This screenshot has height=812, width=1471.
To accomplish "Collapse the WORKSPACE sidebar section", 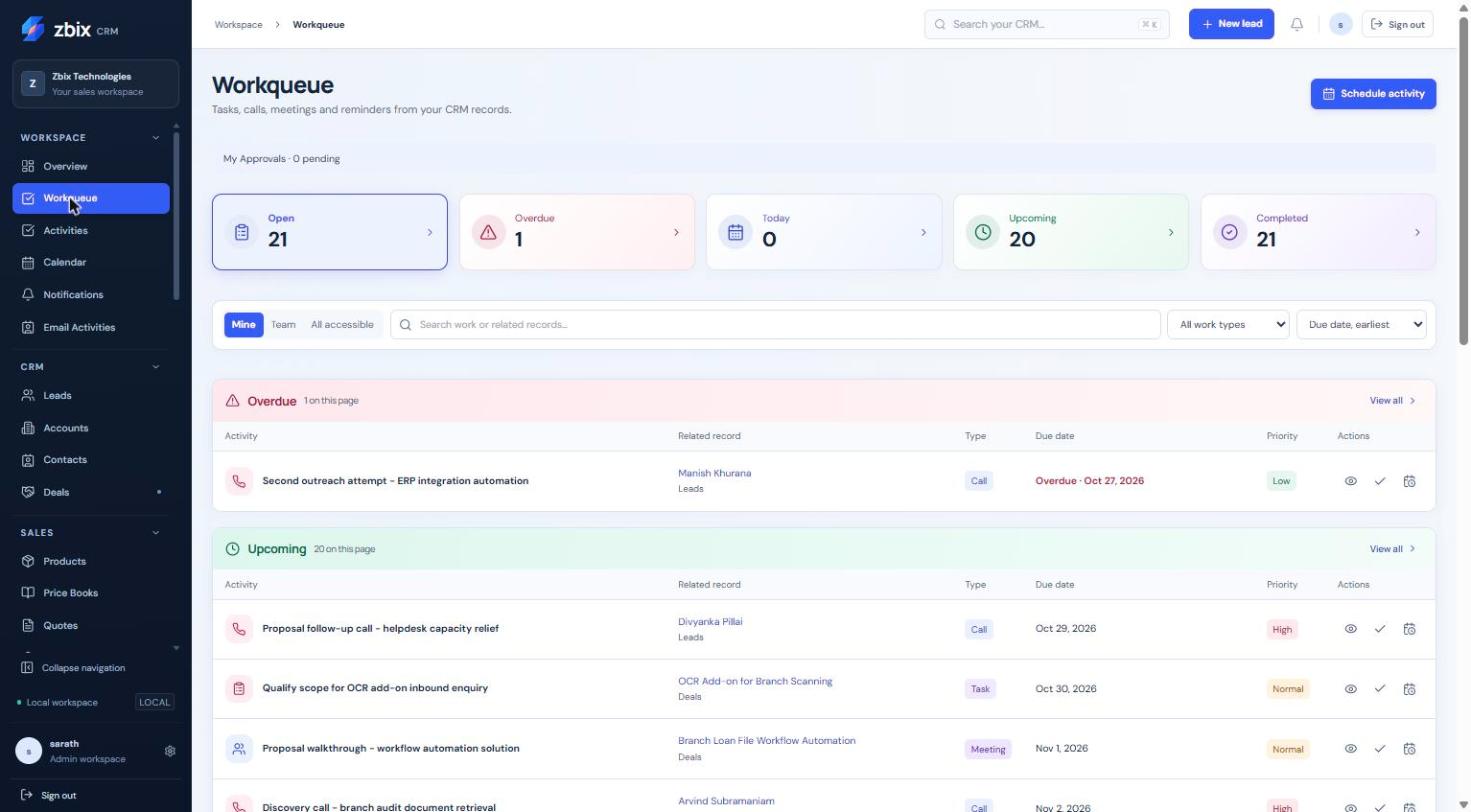I will point(155,137).
